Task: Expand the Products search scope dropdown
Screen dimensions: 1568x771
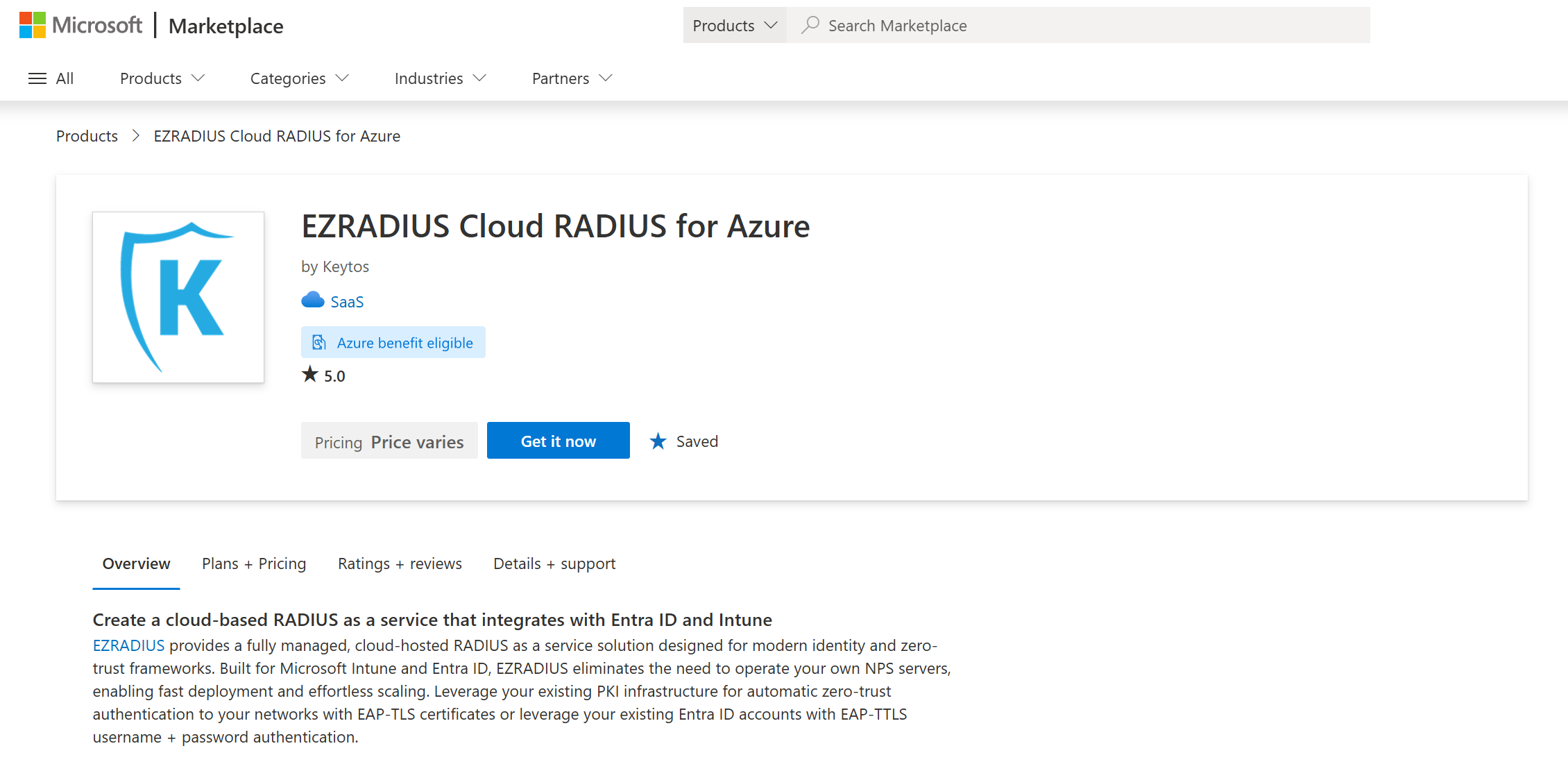Action: (x=735, y=26)
